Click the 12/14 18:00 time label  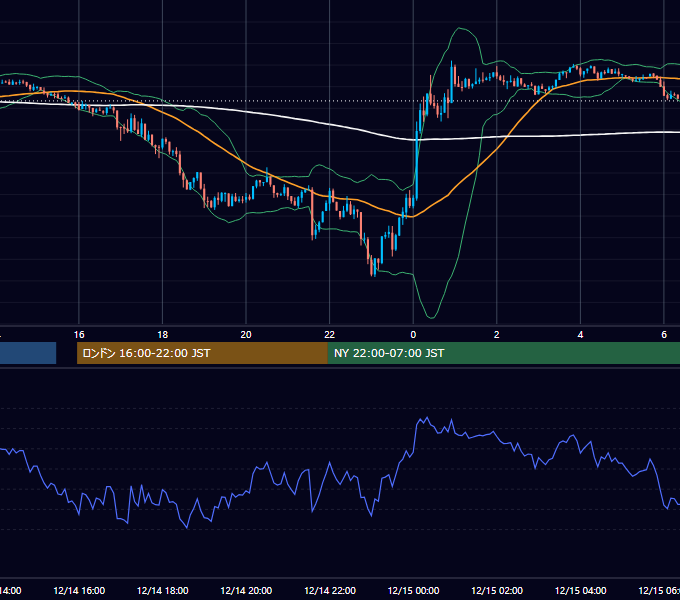coord(163,590)
